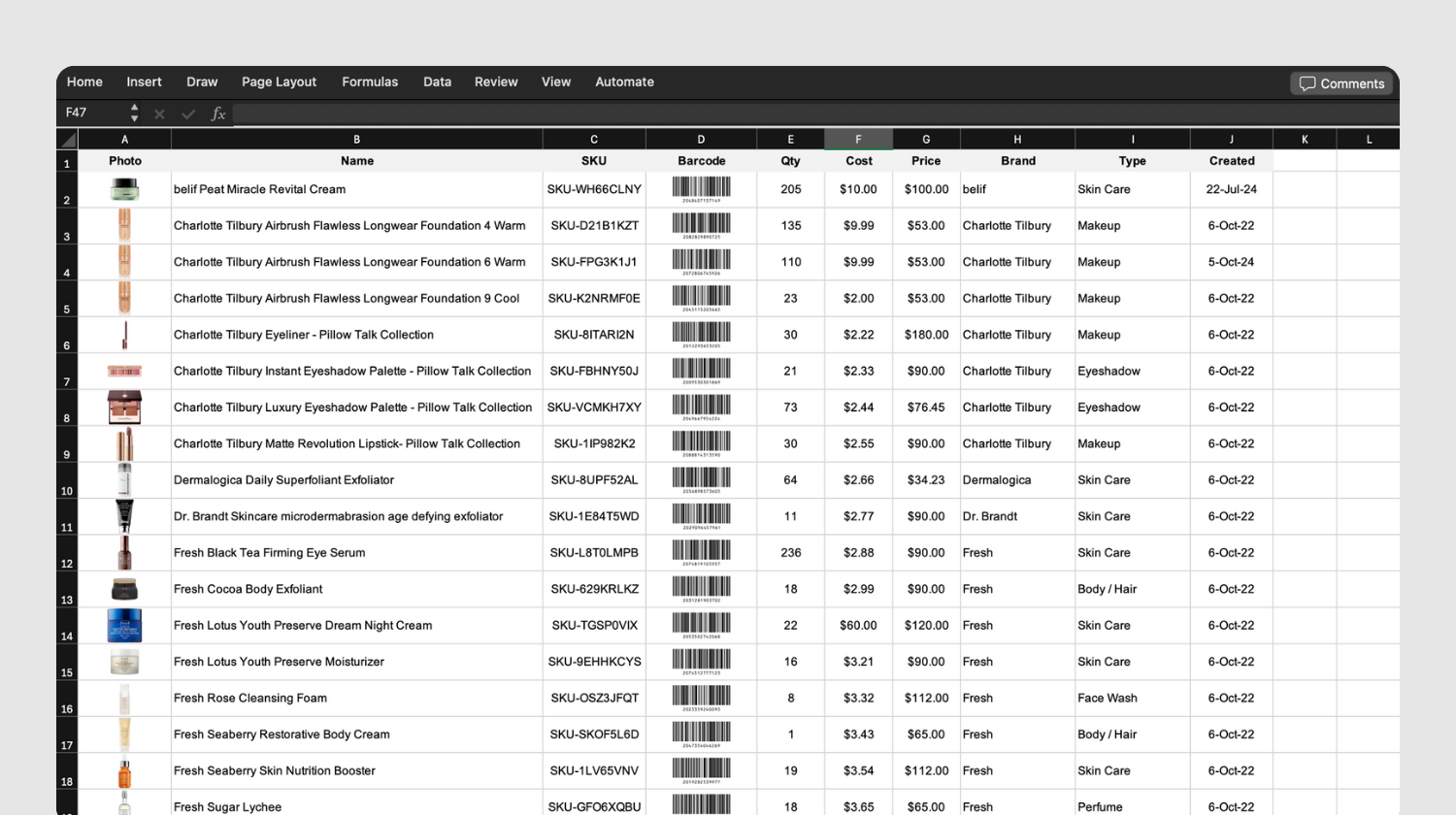Viewport: 1456px width, 815px height.
Task: Click the Insert Function (fx) icon
Action: (218, 114)
